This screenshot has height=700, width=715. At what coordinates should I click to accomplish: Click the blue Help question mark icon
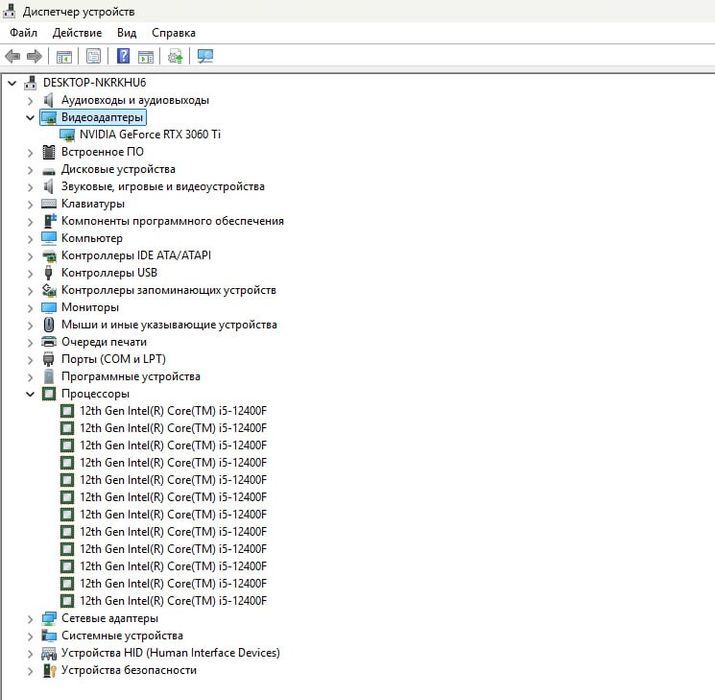(123, 56)
